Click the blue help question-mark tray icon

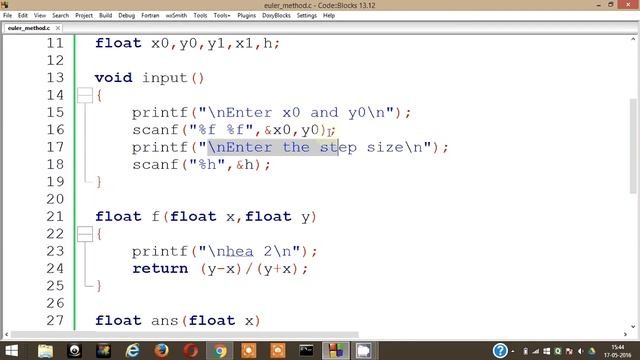coord(500,351)
